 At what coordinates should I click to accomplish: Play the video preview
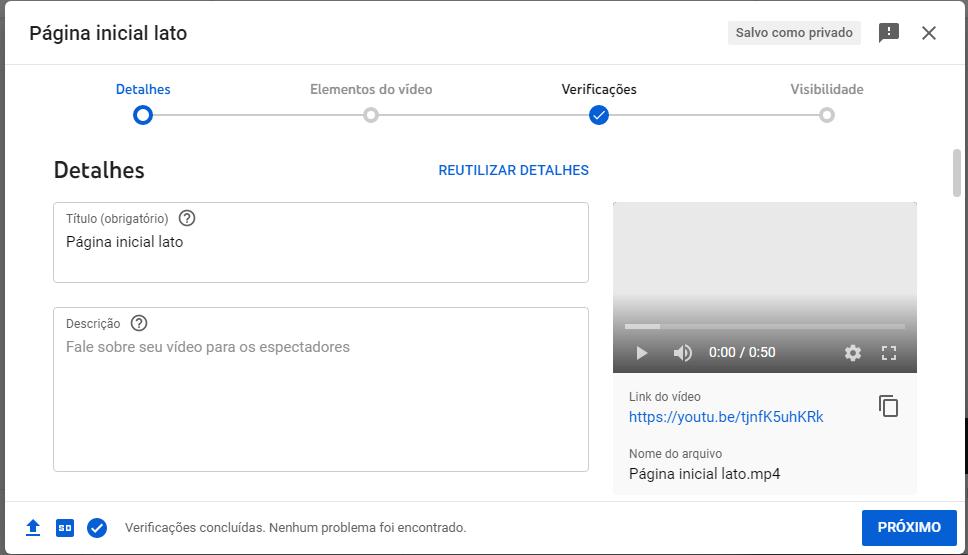point(641,353)
